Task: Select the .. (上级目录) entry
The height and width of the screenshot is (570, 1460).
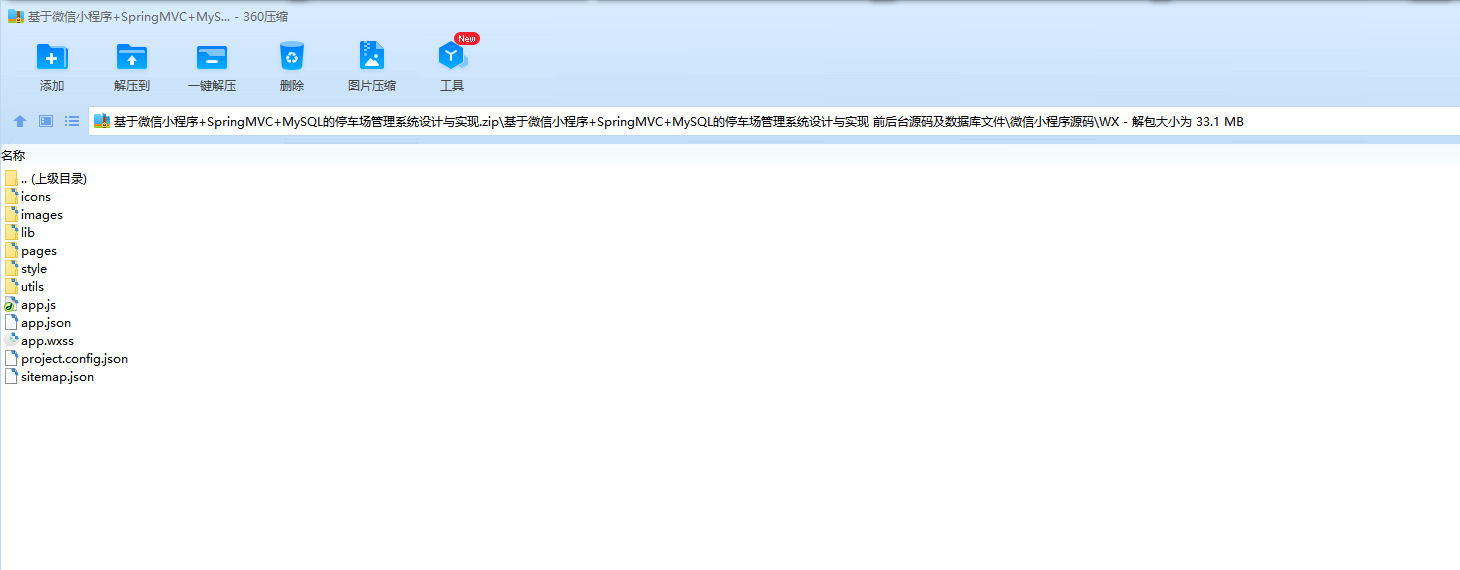Action: pyautogui.click(x=54, y=179)
